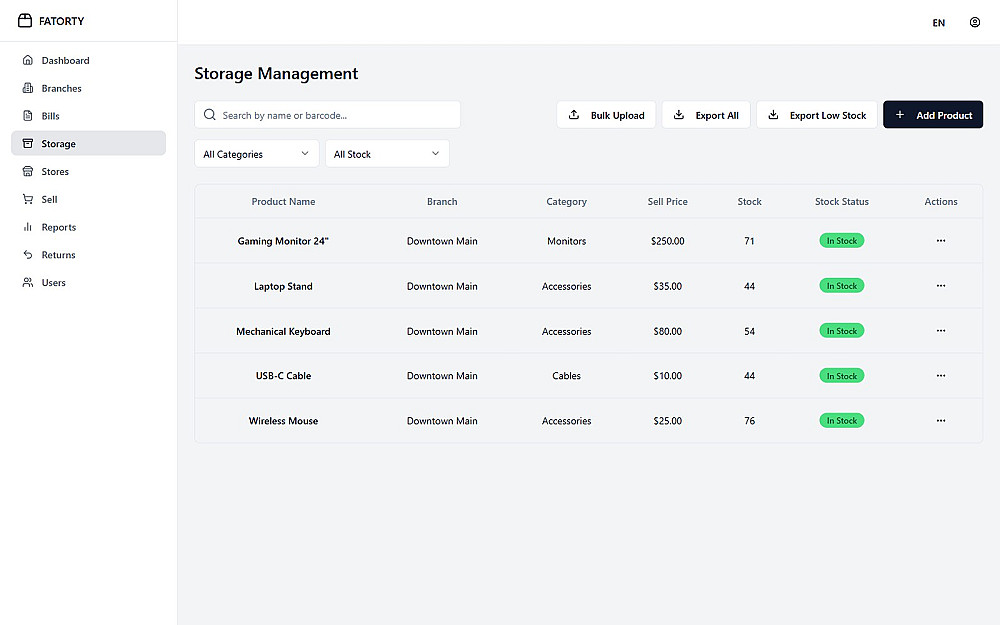
Task: Click the Export Low Stock button
Action: [x=816, y=115]
